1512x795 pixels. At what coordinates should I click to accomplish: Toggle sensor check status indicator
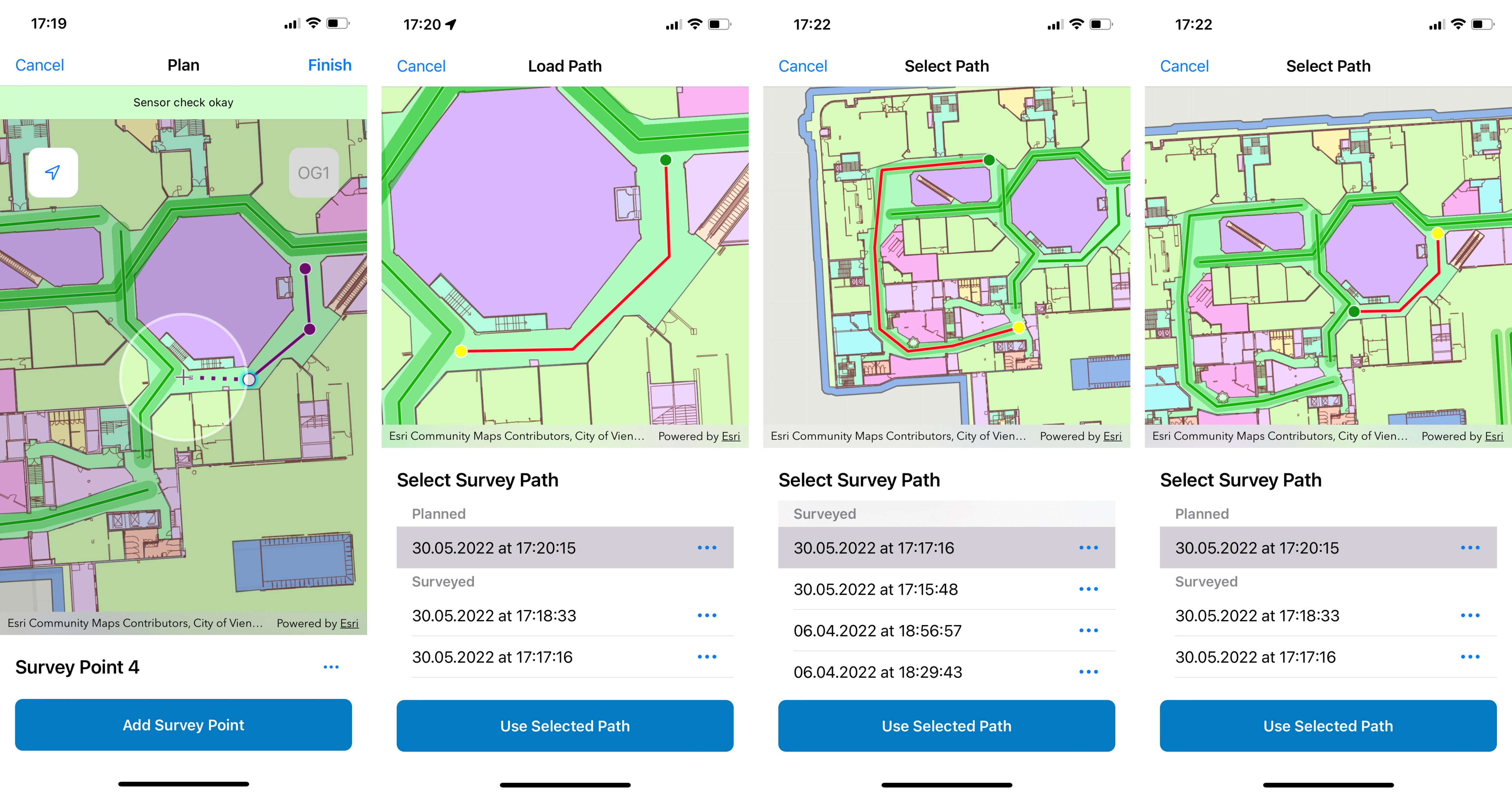(x=184, y=101)
